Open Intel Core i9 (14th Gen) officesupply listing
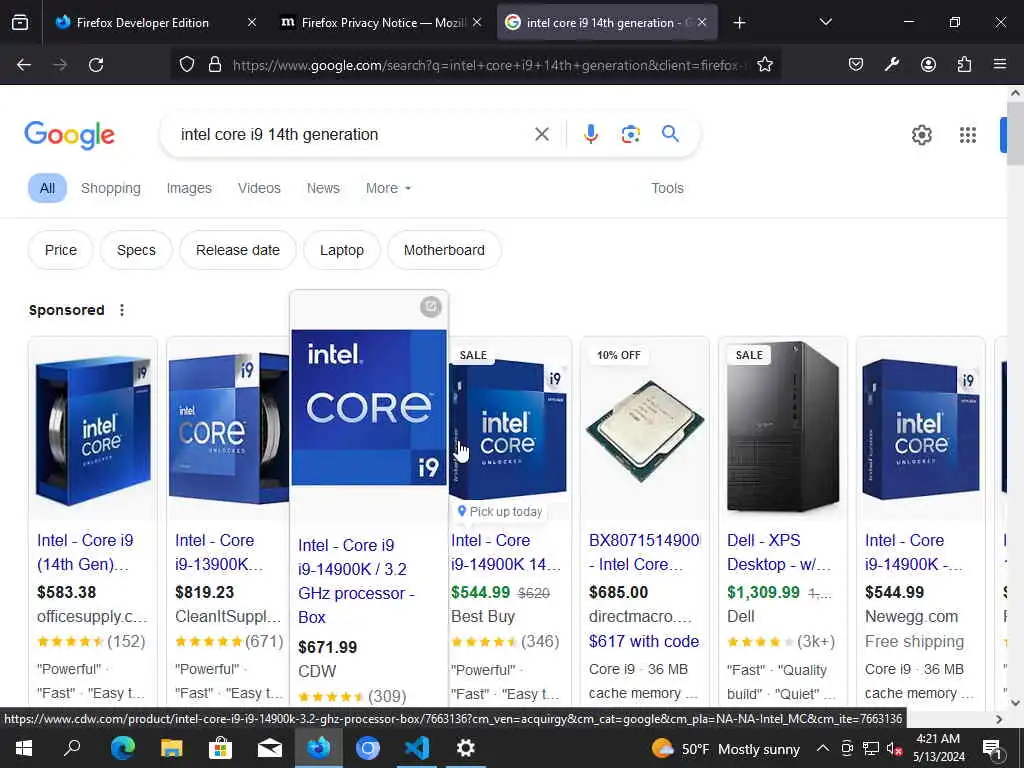Screen dimensions: 1024x768 pos(85,552)
